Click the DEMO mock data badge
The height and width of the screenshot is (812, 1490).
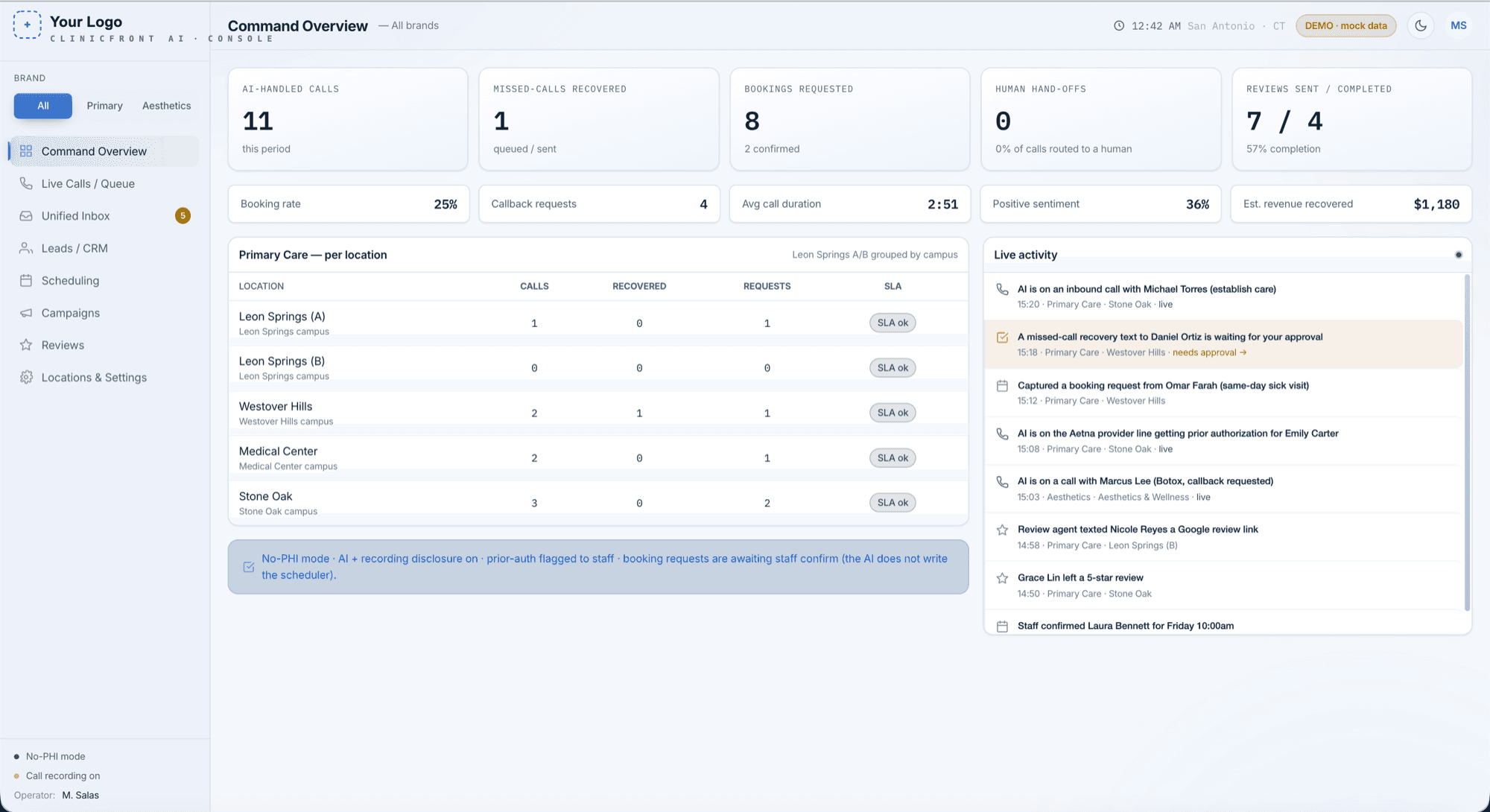pyautogui.click(x=1345, y=26)
